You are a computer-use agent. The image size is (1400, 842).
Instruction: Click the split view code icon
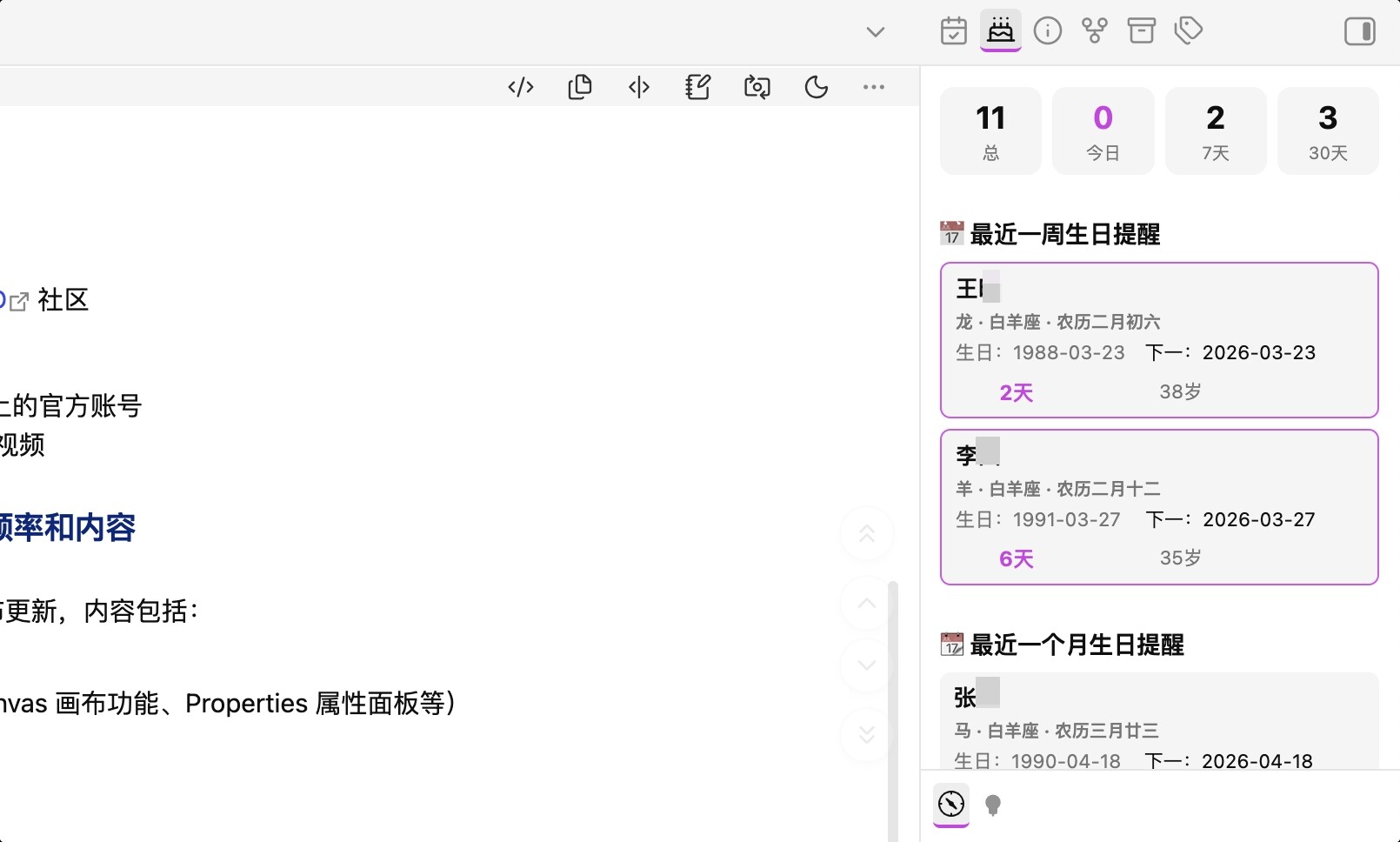(x=639, y=87)
